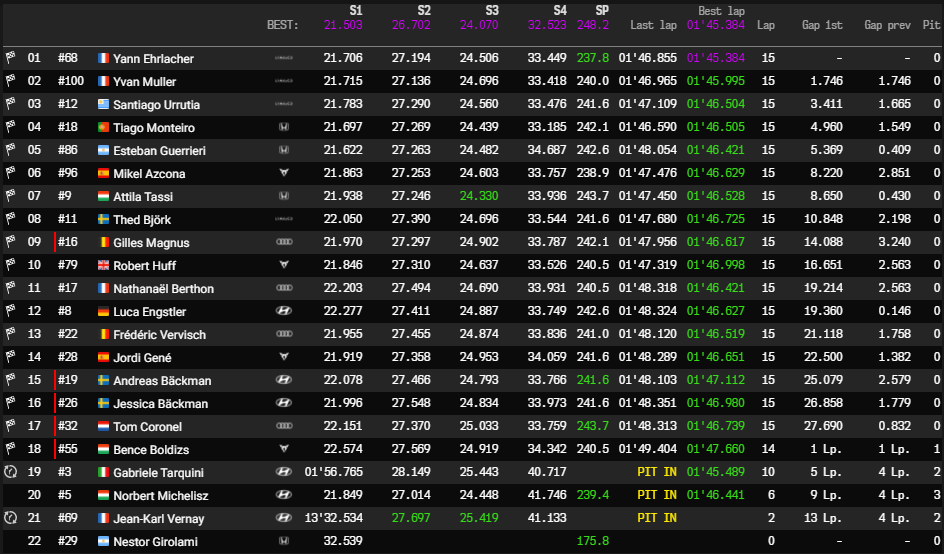Click best S1 time 21.503 in header
The image size is (944, 554).
[x=343, y=25]
